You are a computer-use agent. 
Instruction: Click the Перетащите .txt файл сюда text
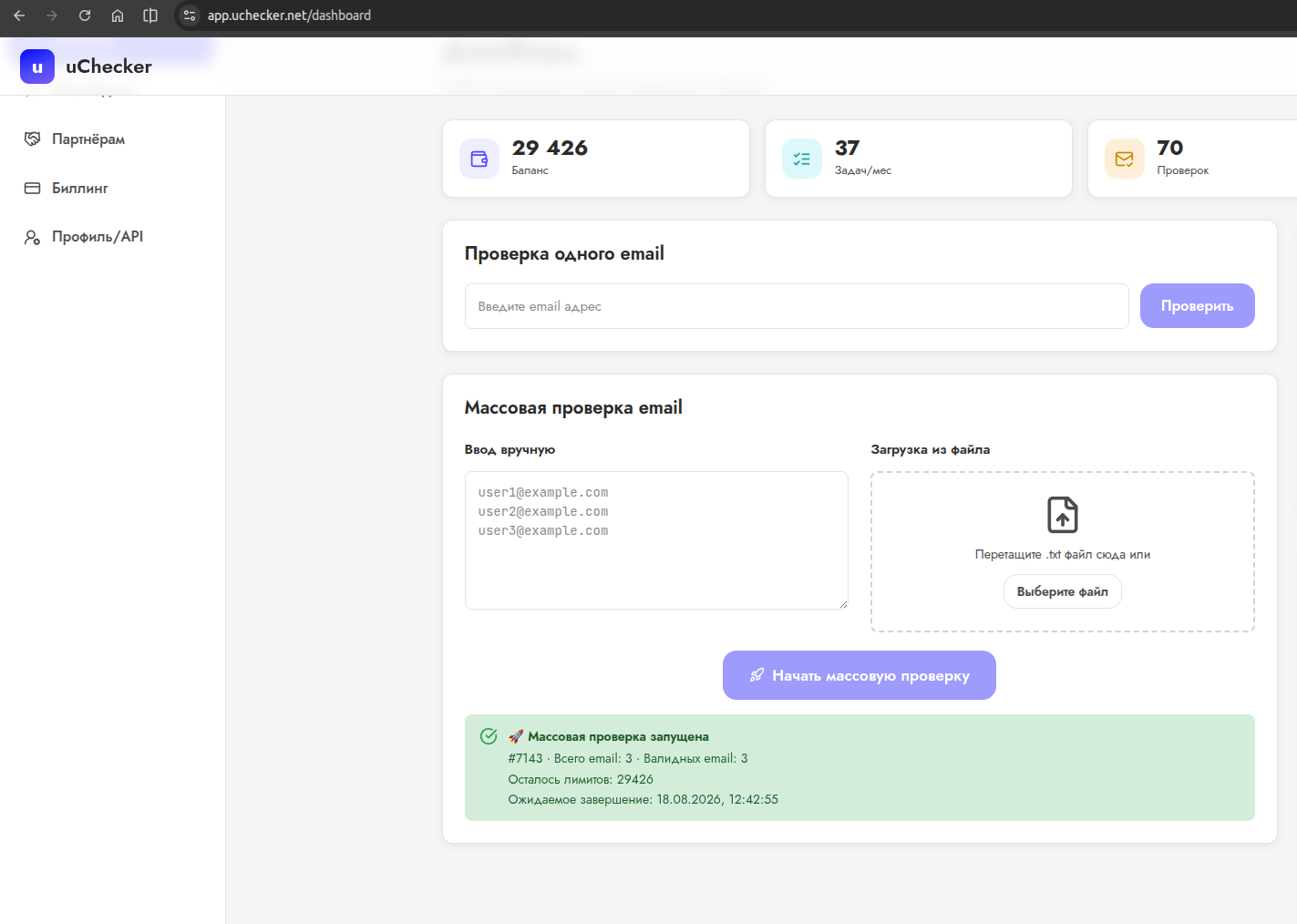[x=1063, y=554]
